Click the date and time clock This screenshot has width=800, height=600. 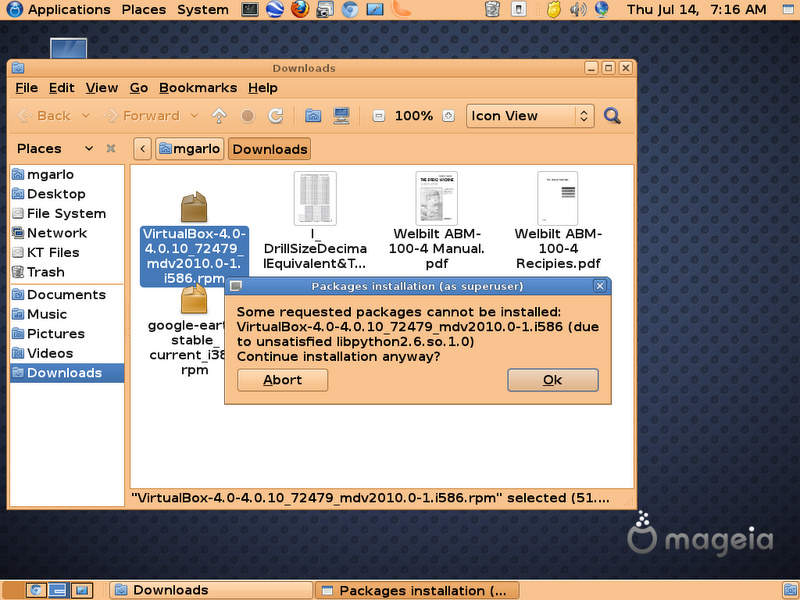tap(696, 9)
